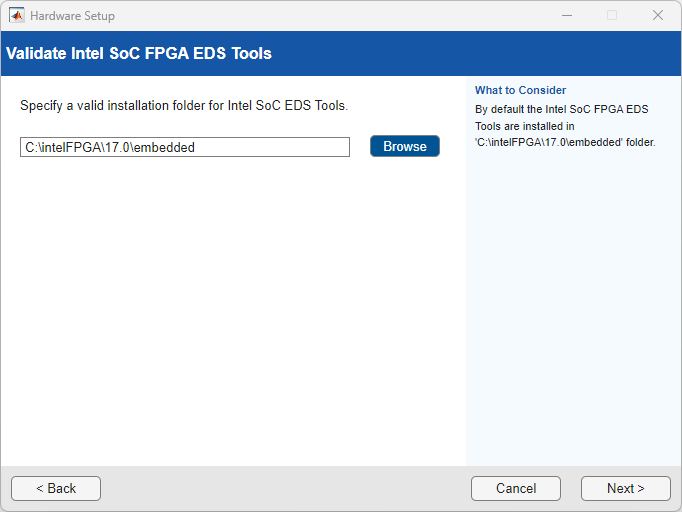Click the "Specify a valid installation folder" instruction
The height and width of the screenshot is (512, 682).
coord(184,105)
